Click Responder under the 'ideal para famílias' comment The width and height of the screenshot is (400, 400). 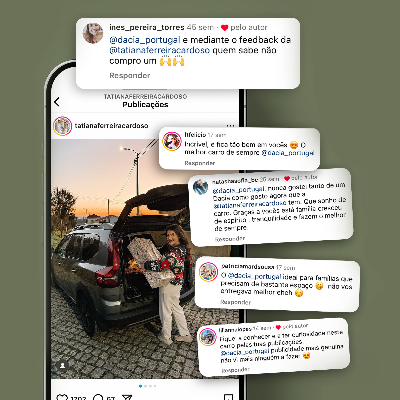[x=236, y=302]
